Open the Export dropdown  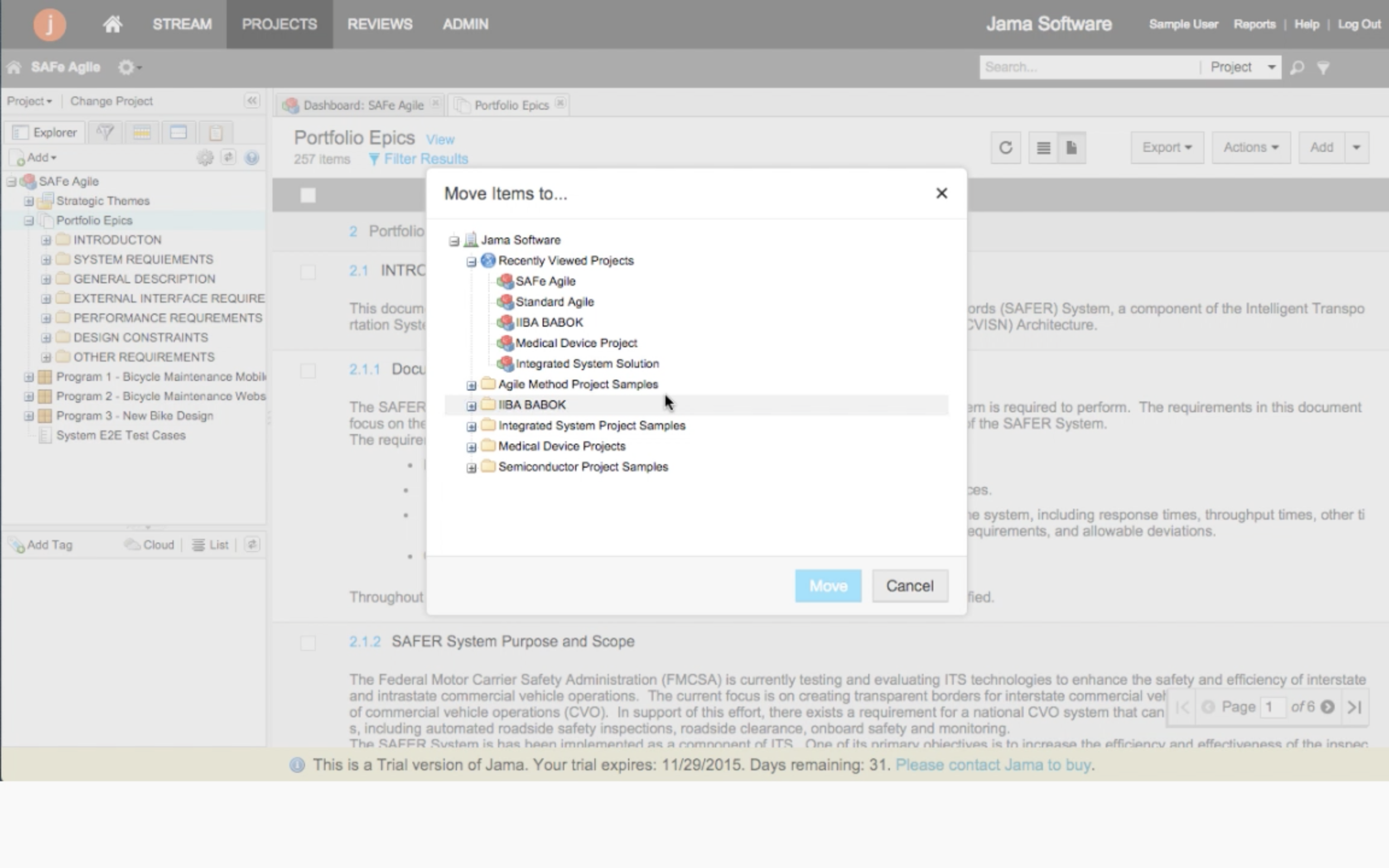point(1167,148)
